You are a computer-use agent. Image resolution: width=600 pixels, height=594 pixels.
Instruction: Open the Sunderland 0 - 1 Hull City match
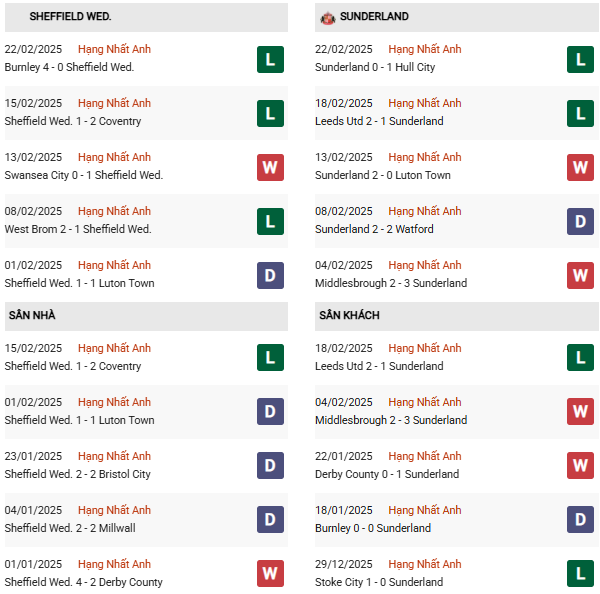(x=375, y=67)
